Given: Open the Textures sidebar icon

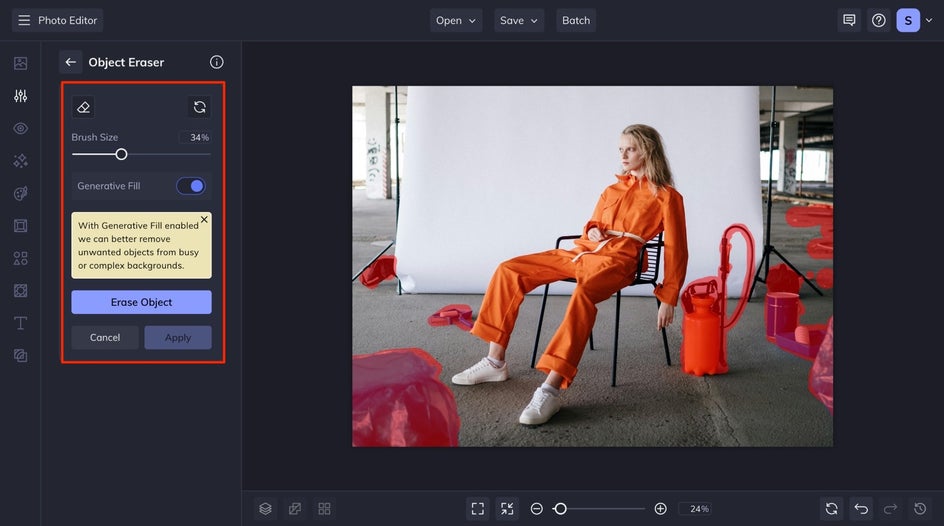Looking at the screenshot, I should point(20,291).
